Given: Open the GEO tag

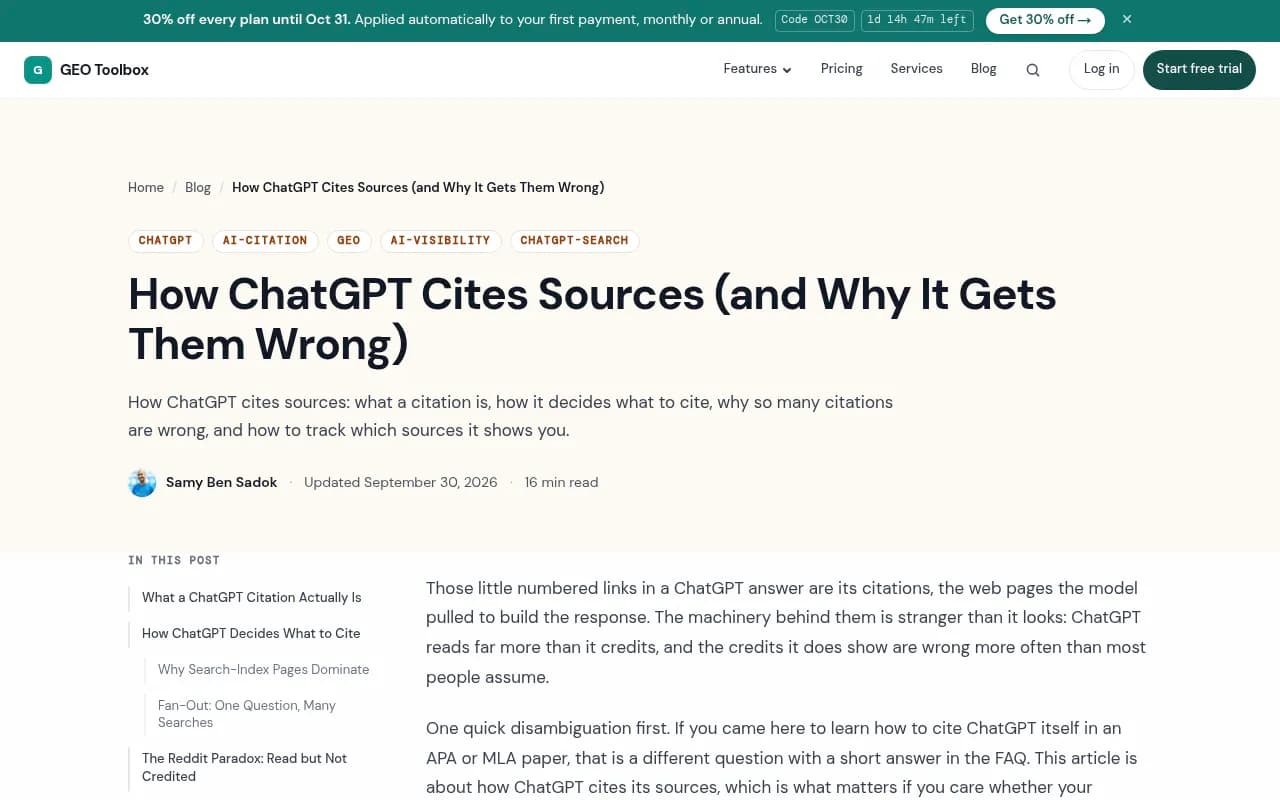Looking at the screenshot, I should point(349,241).
